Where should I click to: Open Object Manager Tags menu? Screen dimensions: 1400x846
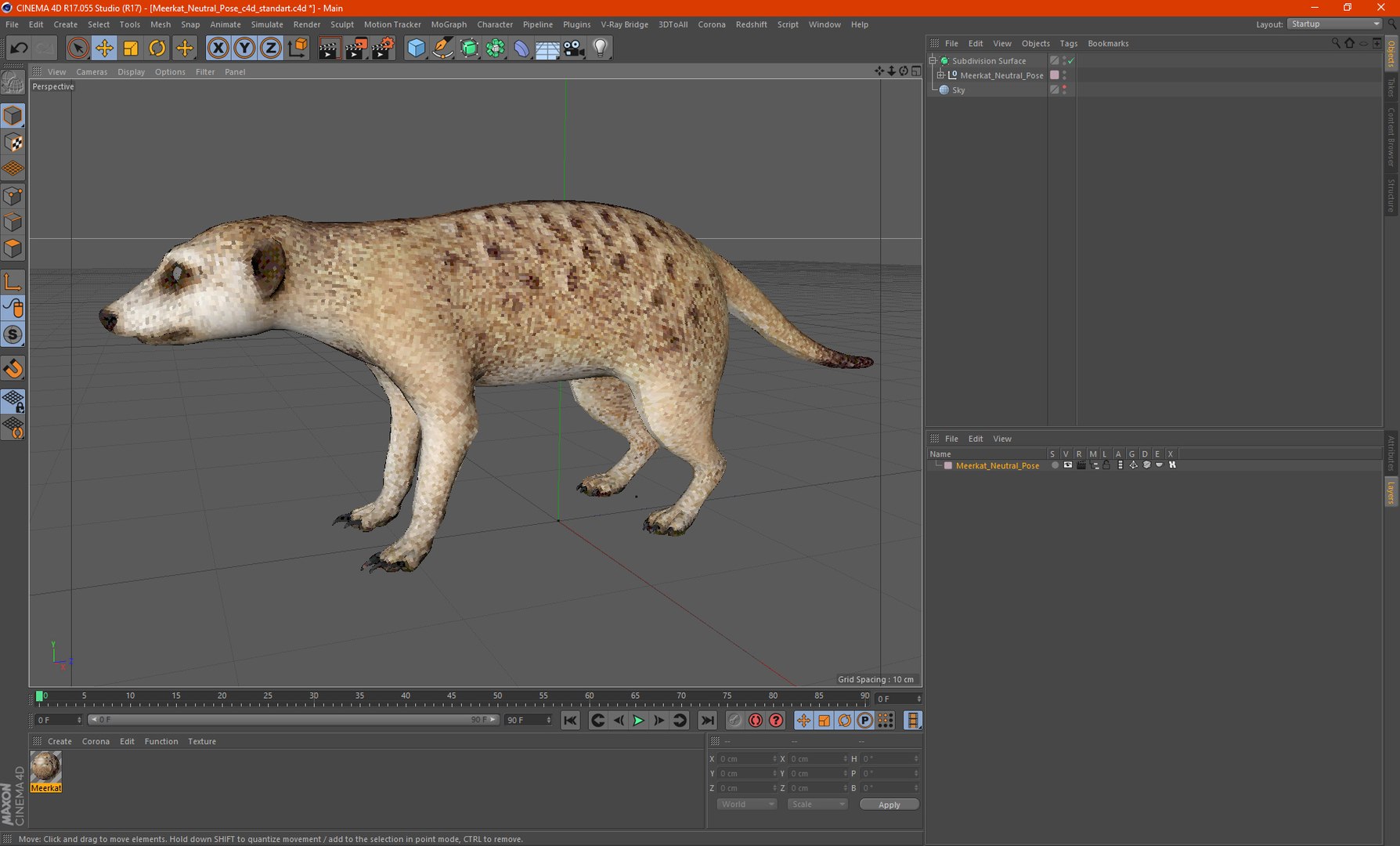click(1068, 44)
